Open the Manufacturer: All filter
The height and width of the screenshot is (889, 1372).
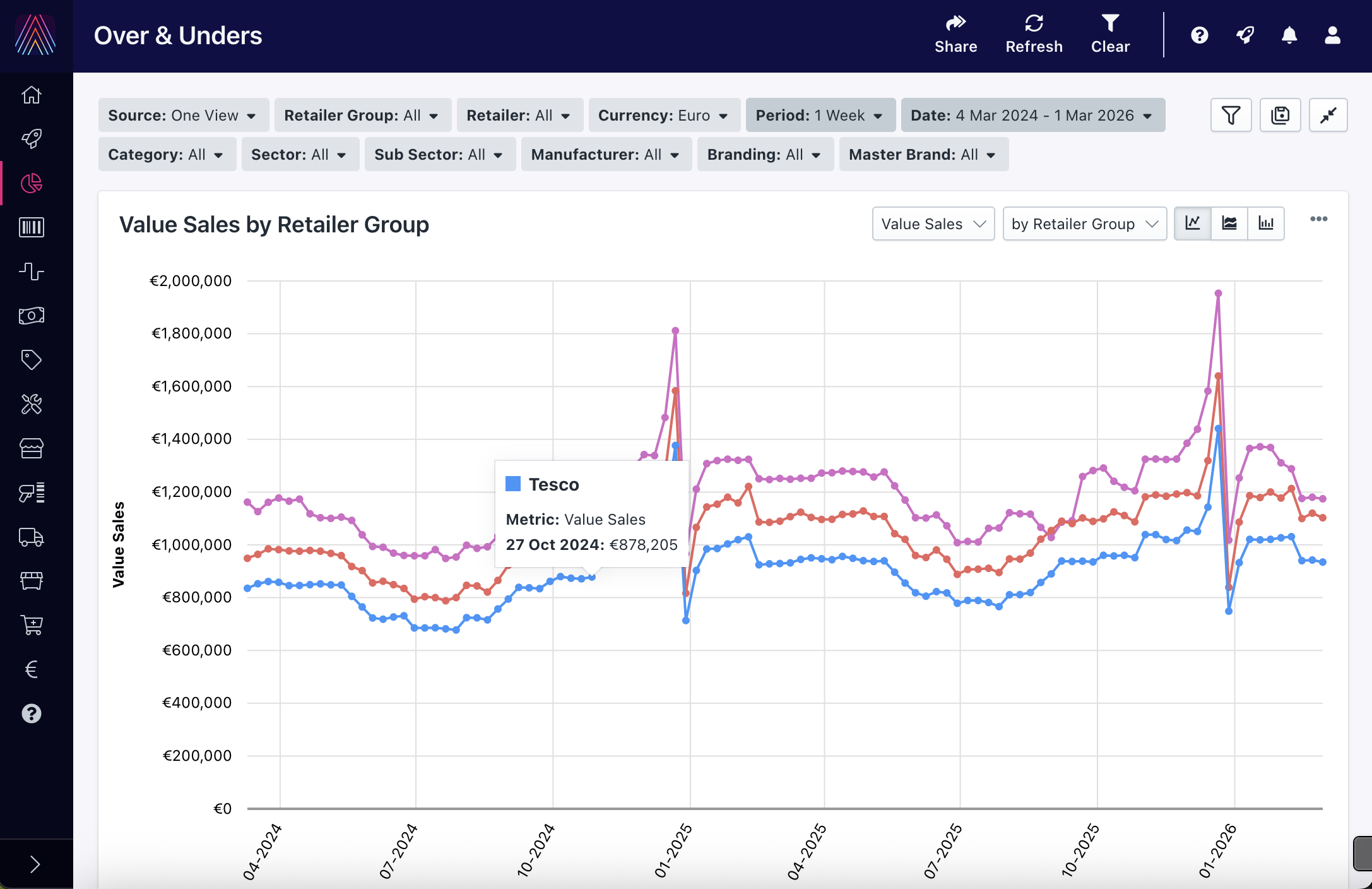click(x=605, y=155)
